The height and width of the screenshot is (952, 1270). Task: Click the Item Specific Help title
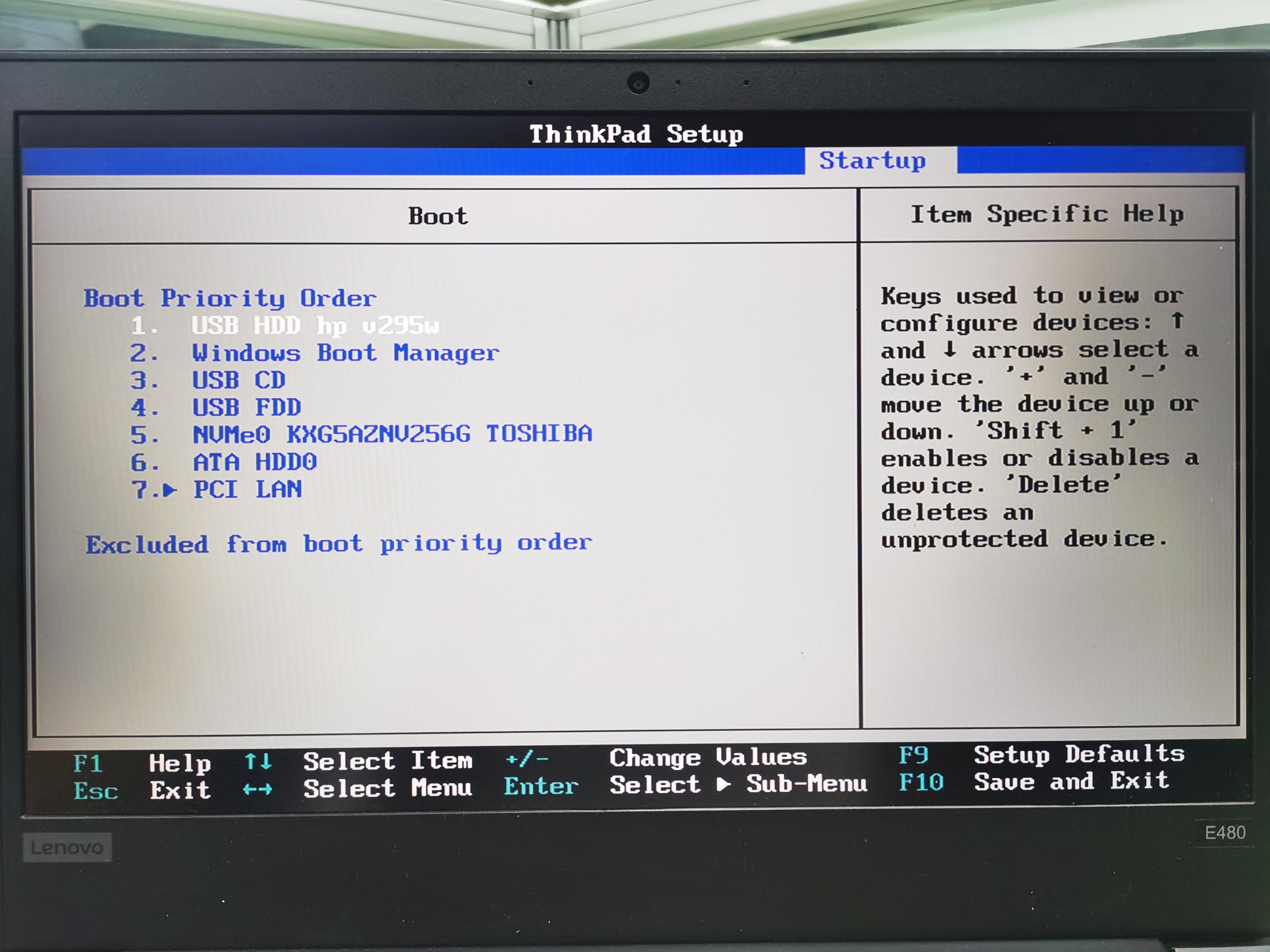(x=1047, y=214)
